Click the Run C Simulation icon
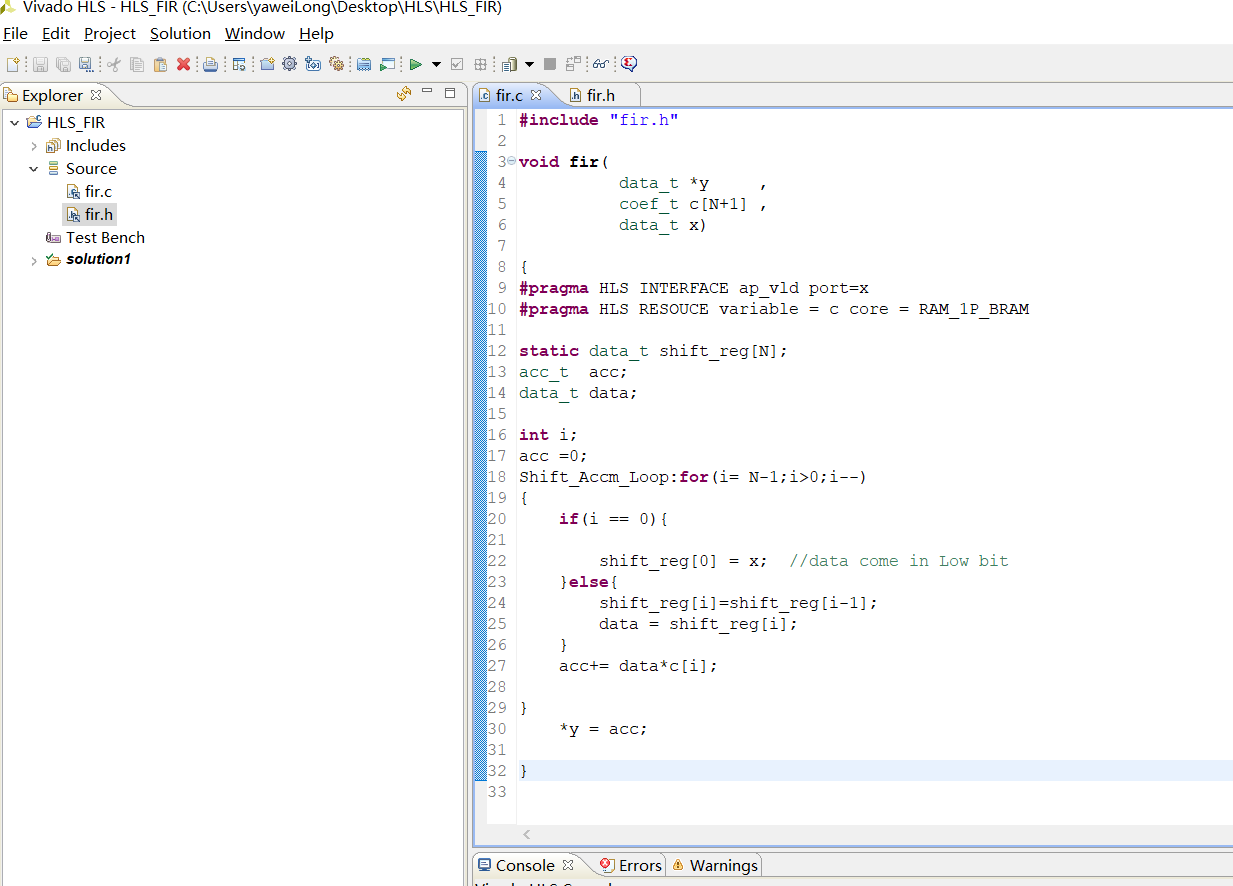1233x886 pixels. (x=363, y=64)
